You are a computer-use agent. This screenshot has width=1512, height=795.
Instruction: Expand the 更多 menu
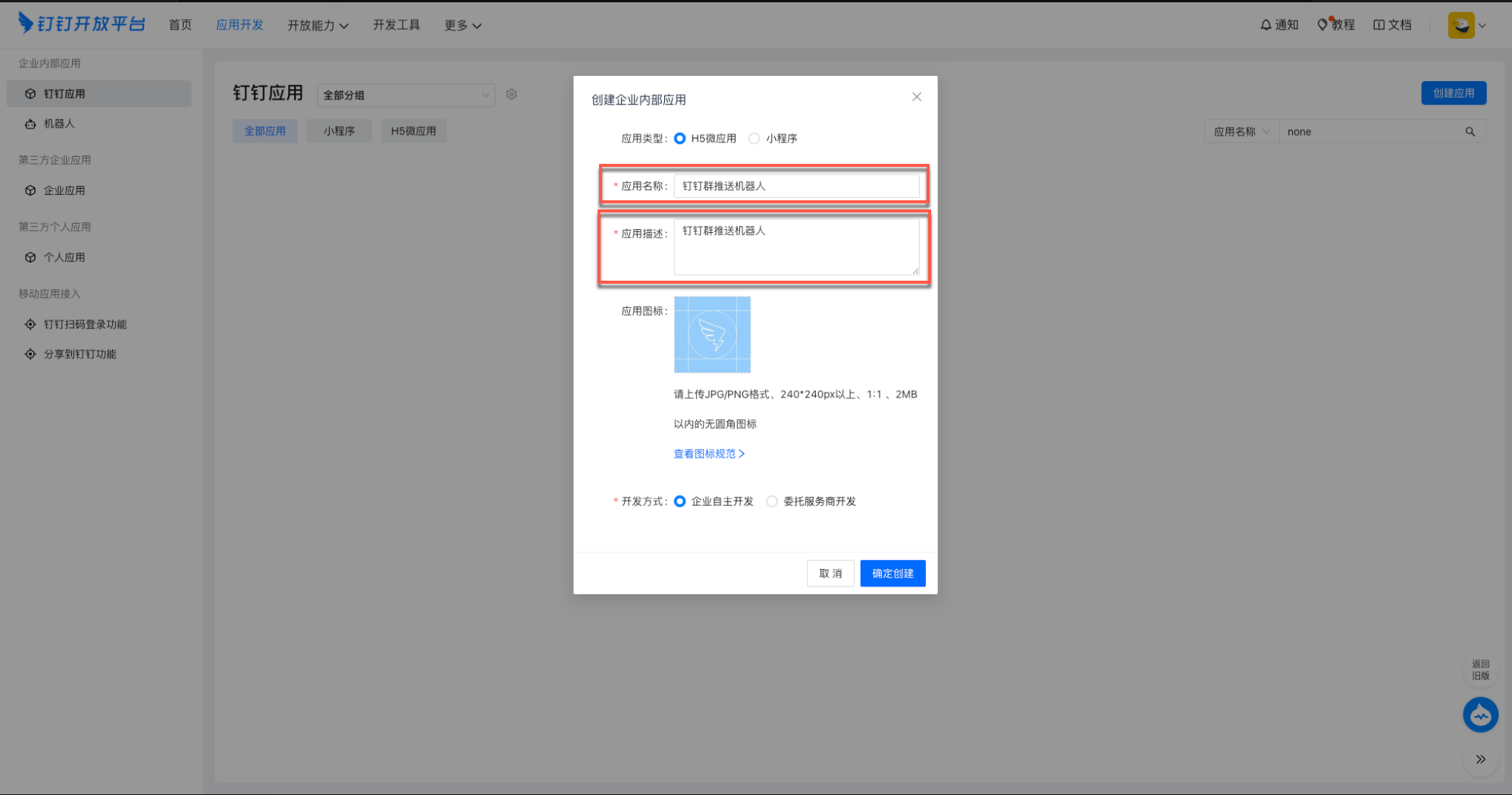click(463, 25)
